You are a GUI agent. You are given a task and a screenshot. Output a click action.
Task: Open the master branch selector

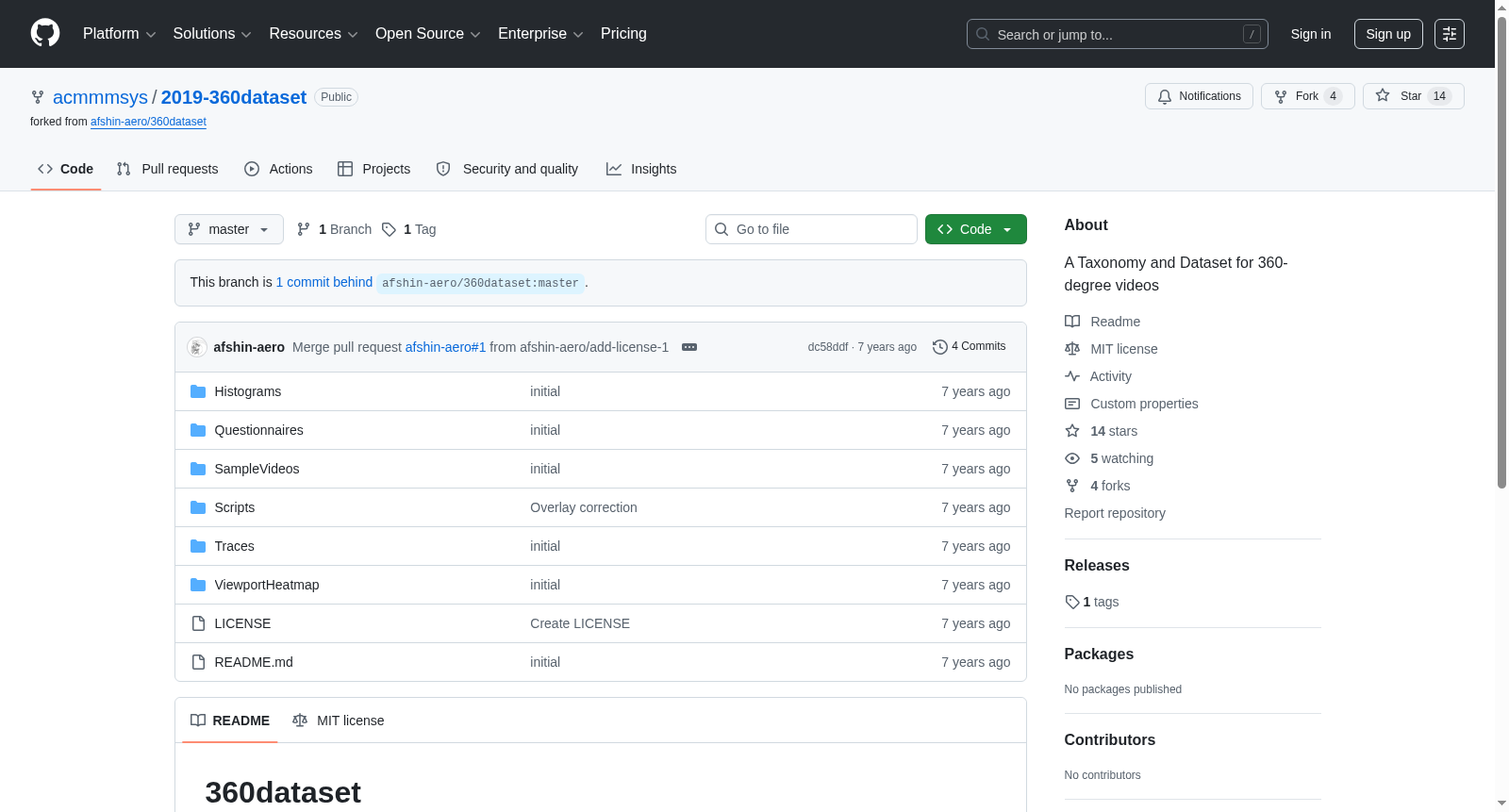[228, 229]
